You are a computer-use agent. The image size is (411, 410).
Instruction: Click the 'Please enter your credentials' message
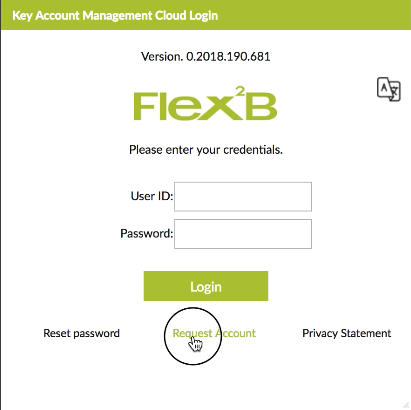(x=206, y=150)
